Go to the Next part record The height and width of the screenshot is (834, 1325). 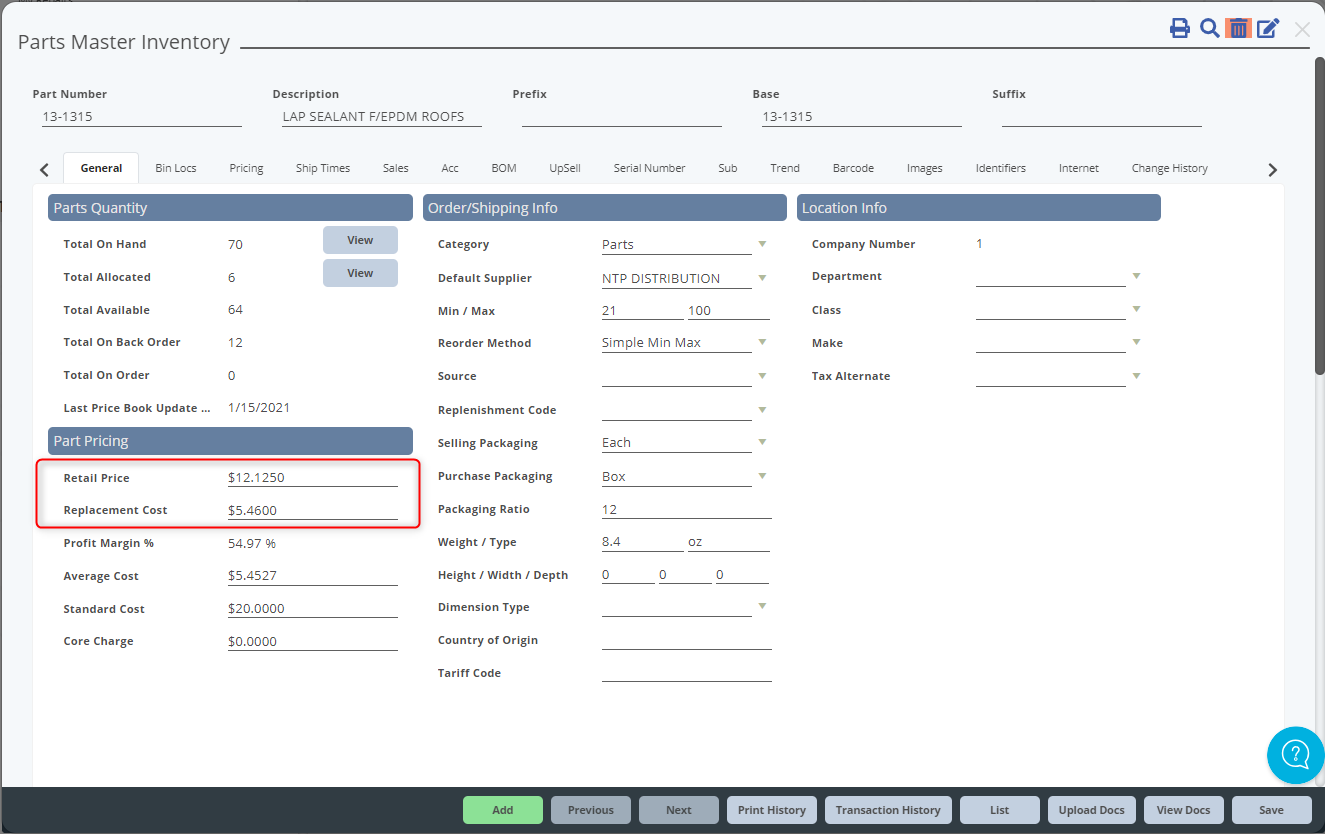(x=679, y=810)
